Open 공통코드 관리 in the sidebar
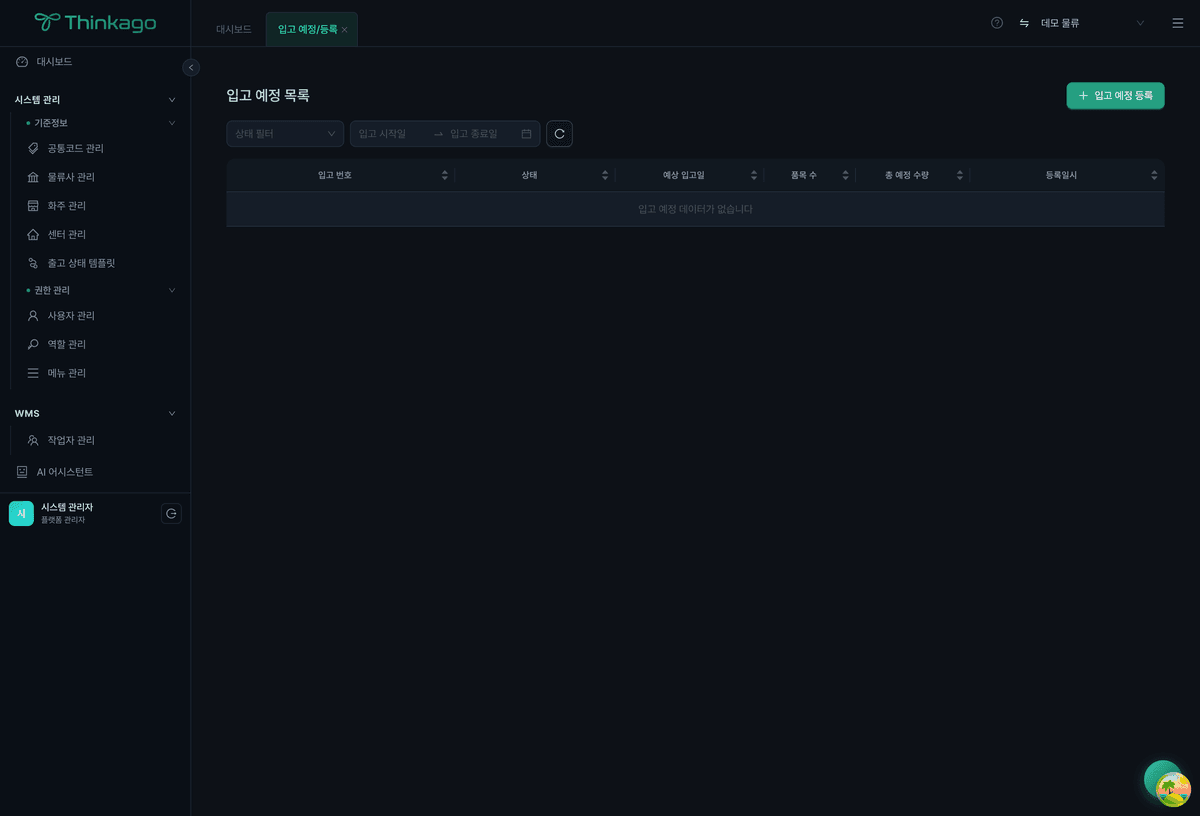 pyautogui.click(x=75, y=148)
